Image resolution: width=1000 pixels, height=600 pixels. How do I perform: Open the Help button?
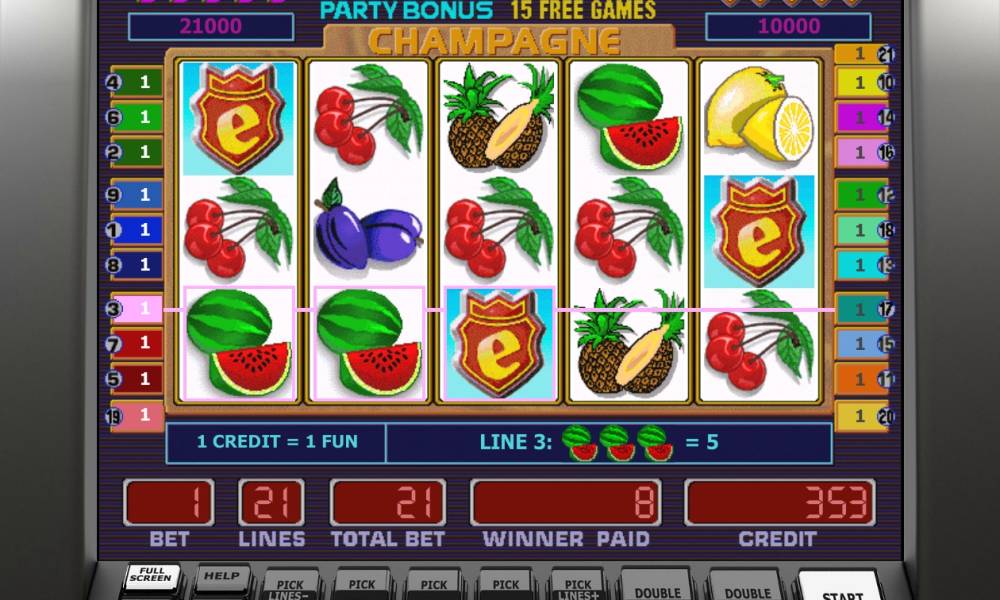click(221, 577)
